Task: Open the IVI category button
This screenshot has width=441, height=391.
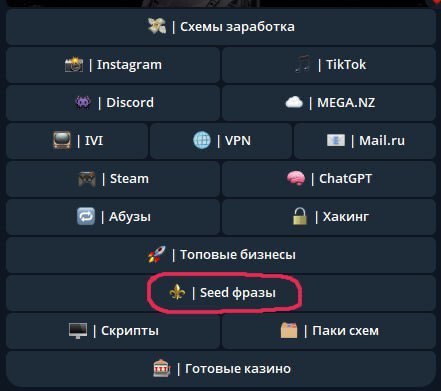Action: 77,140
